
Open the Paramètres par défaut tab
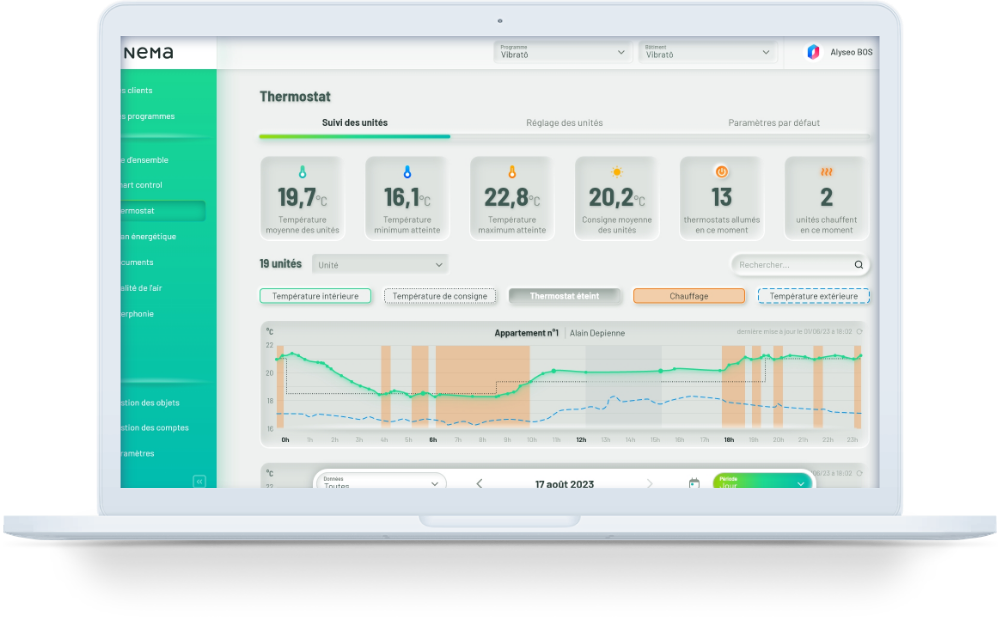point(773,123)
